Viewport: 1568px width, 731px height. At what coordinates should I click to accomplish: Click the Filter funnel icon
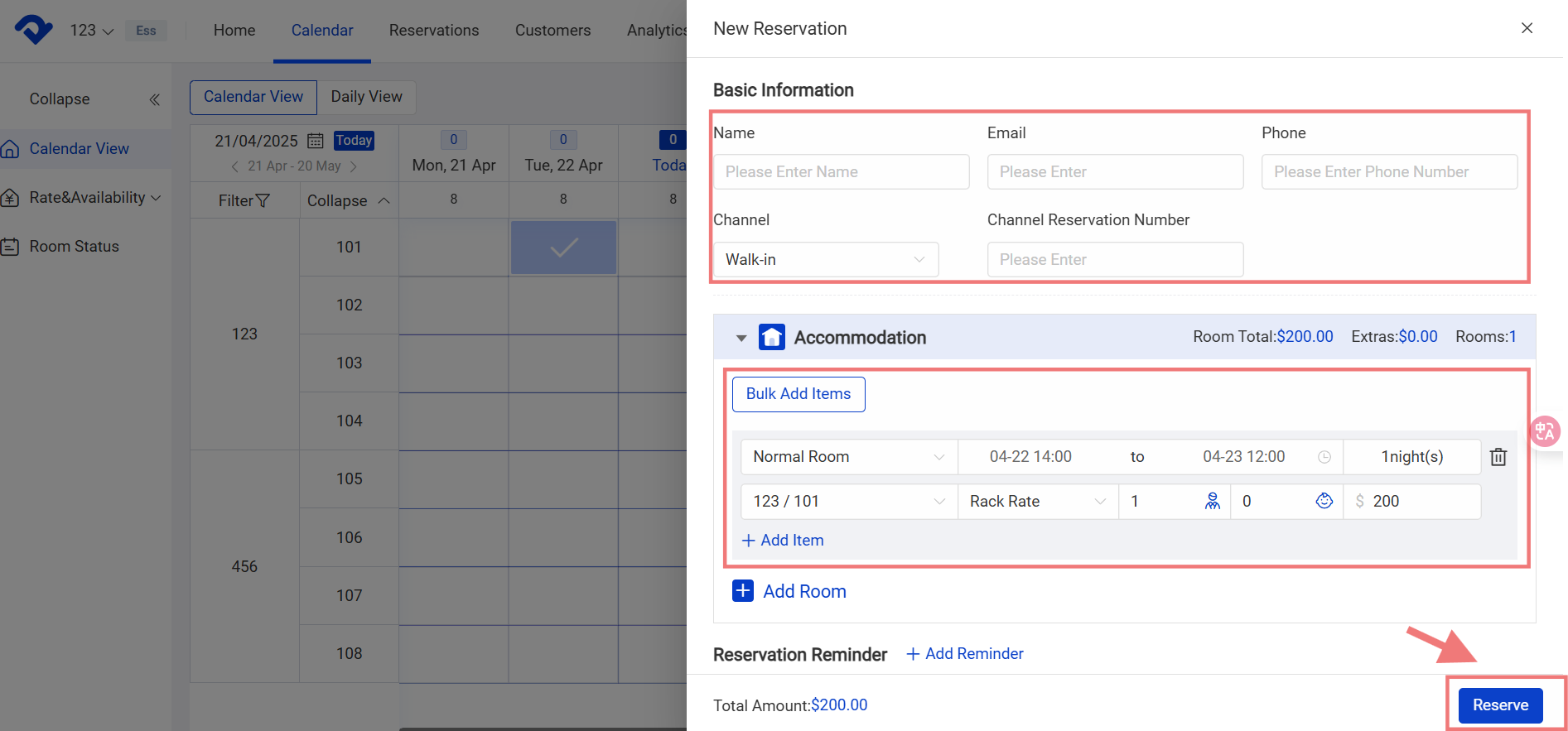(x=263, y=201)
